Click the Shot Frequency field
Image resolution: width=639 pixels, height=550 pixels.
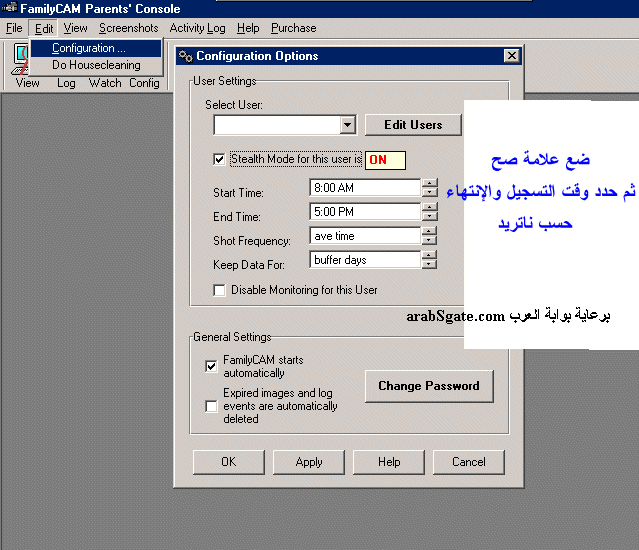[365, 236]
